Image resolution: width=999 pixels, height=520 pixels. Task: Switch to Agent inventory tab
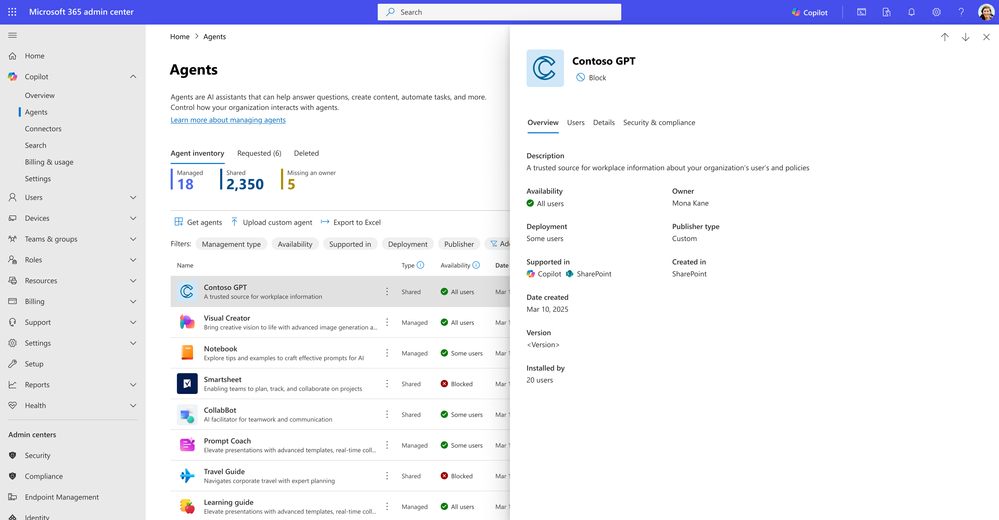point(198,154)
